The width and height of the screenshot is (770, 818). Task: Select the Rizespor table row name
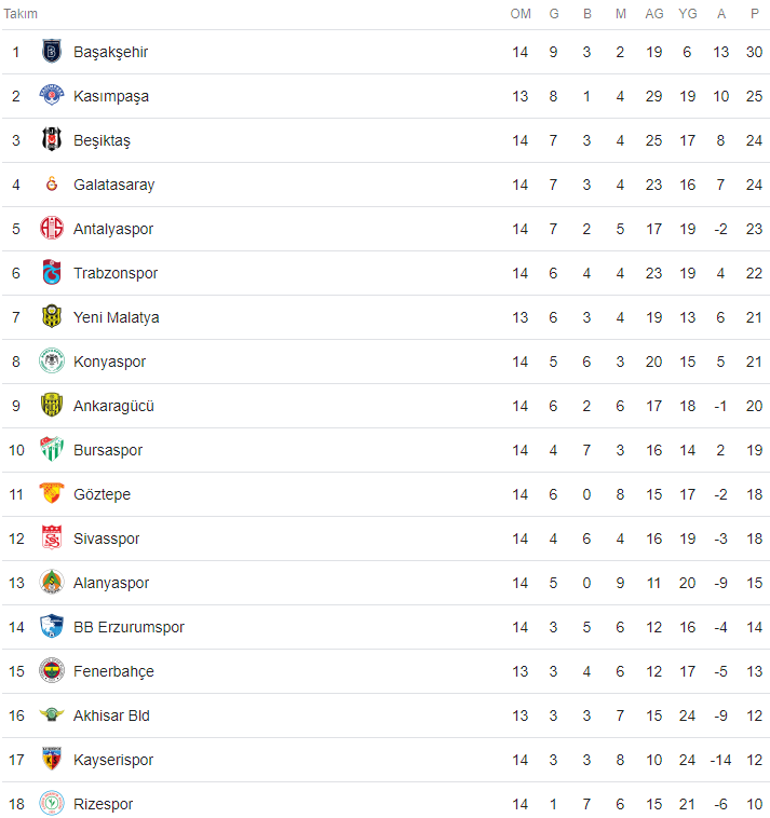[103, 804]
